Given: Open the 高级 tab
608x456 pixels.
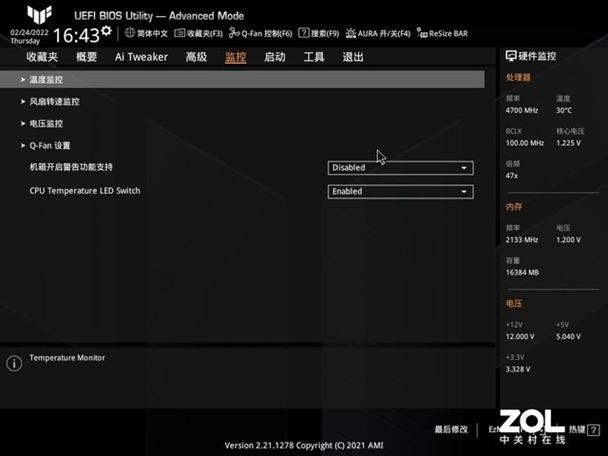Looking at the screenshot, I should click(x=196, y=57).
